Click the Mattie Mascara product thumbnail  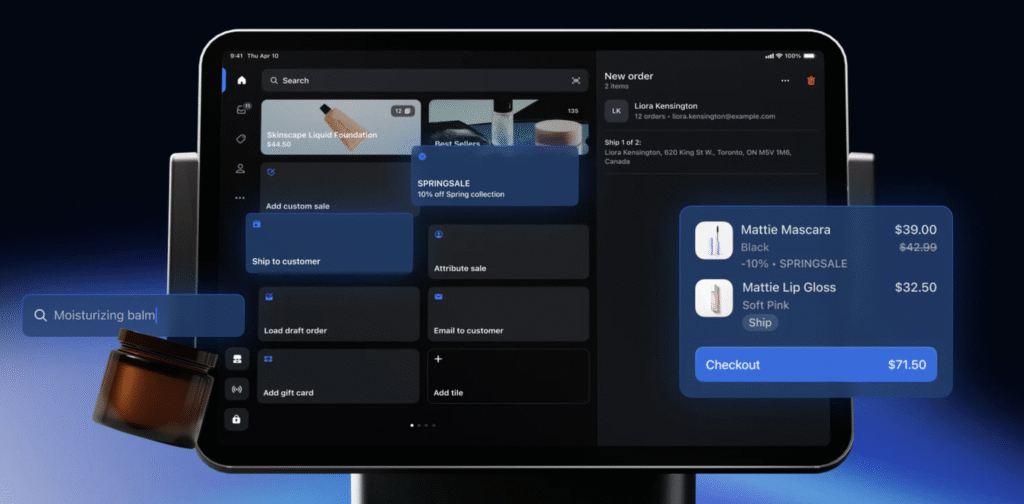point(714,240)
